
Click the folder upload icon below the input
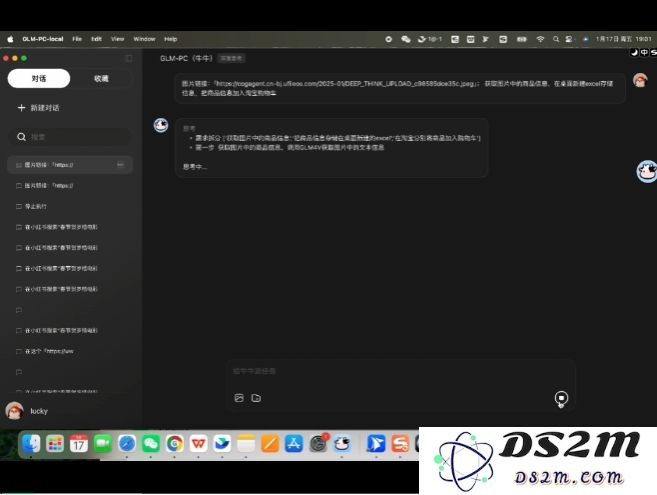tap(256, 398)
